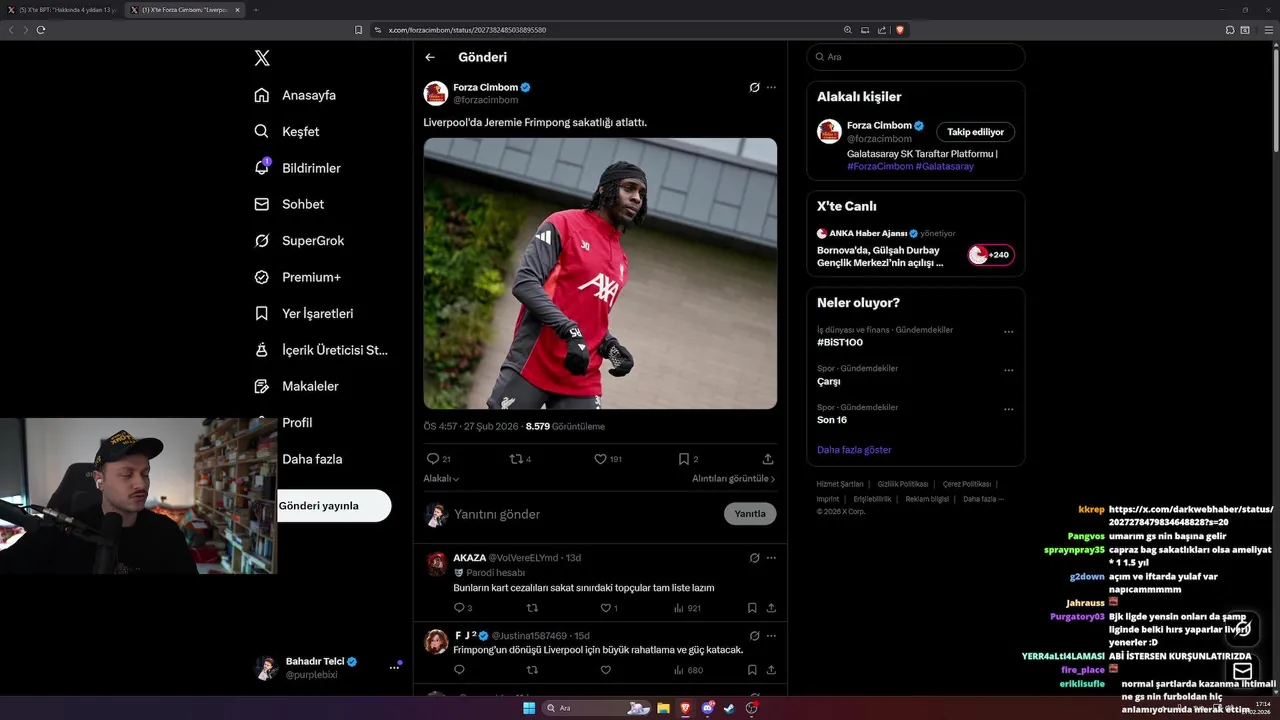Open Forza Cimbom post avatar
Screen dimensions: 1280x720
tap(436, 93)
